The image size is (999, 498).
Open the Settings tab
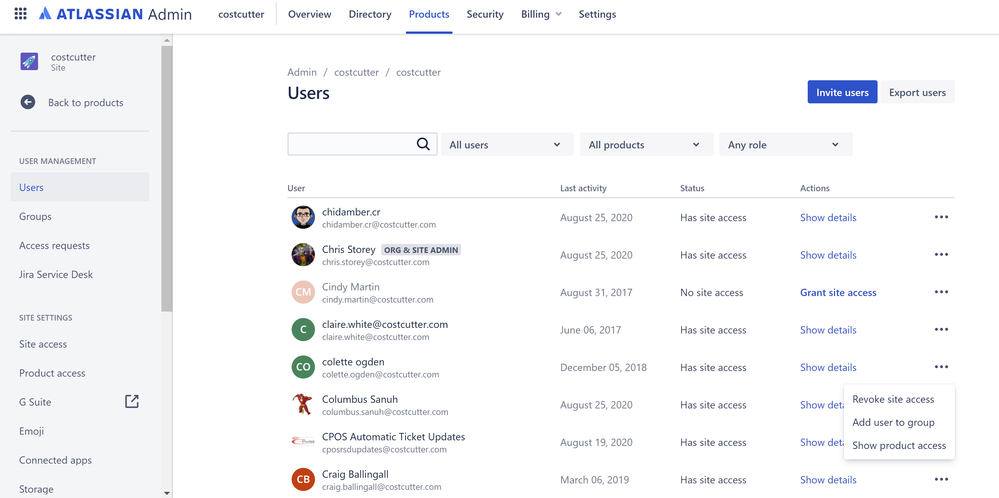pos(597,14)
